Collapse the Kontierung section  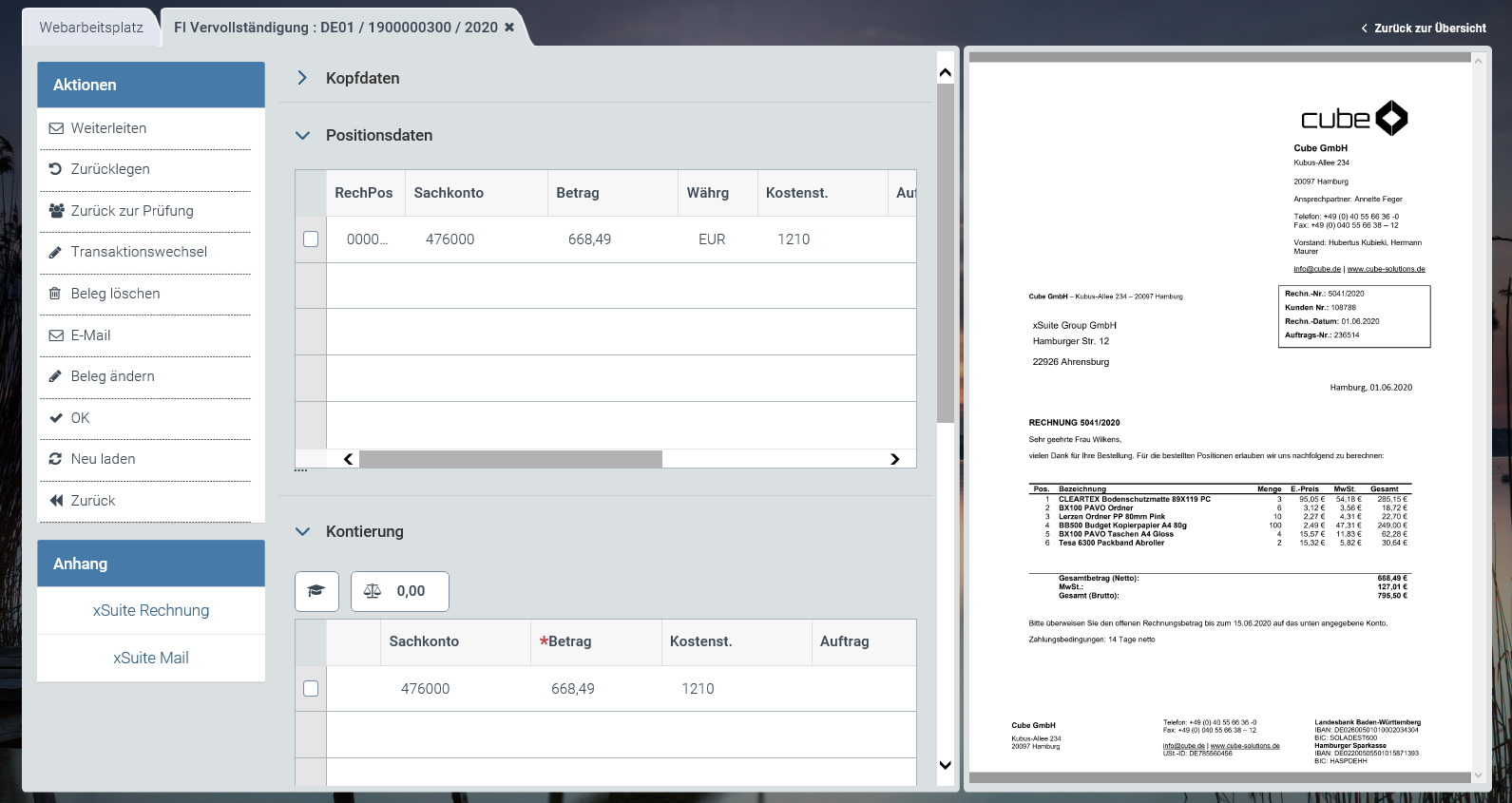tap(302, 532)
